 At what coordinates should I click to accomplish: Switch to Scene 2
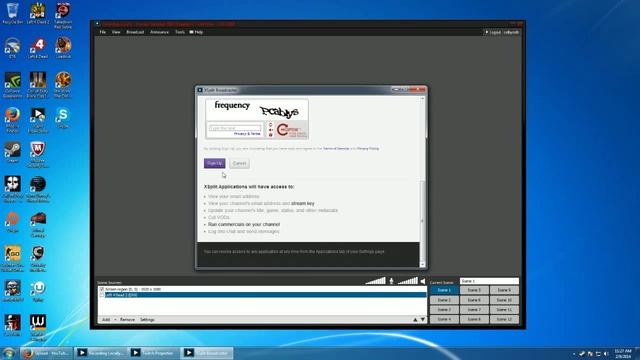(444, 300)
